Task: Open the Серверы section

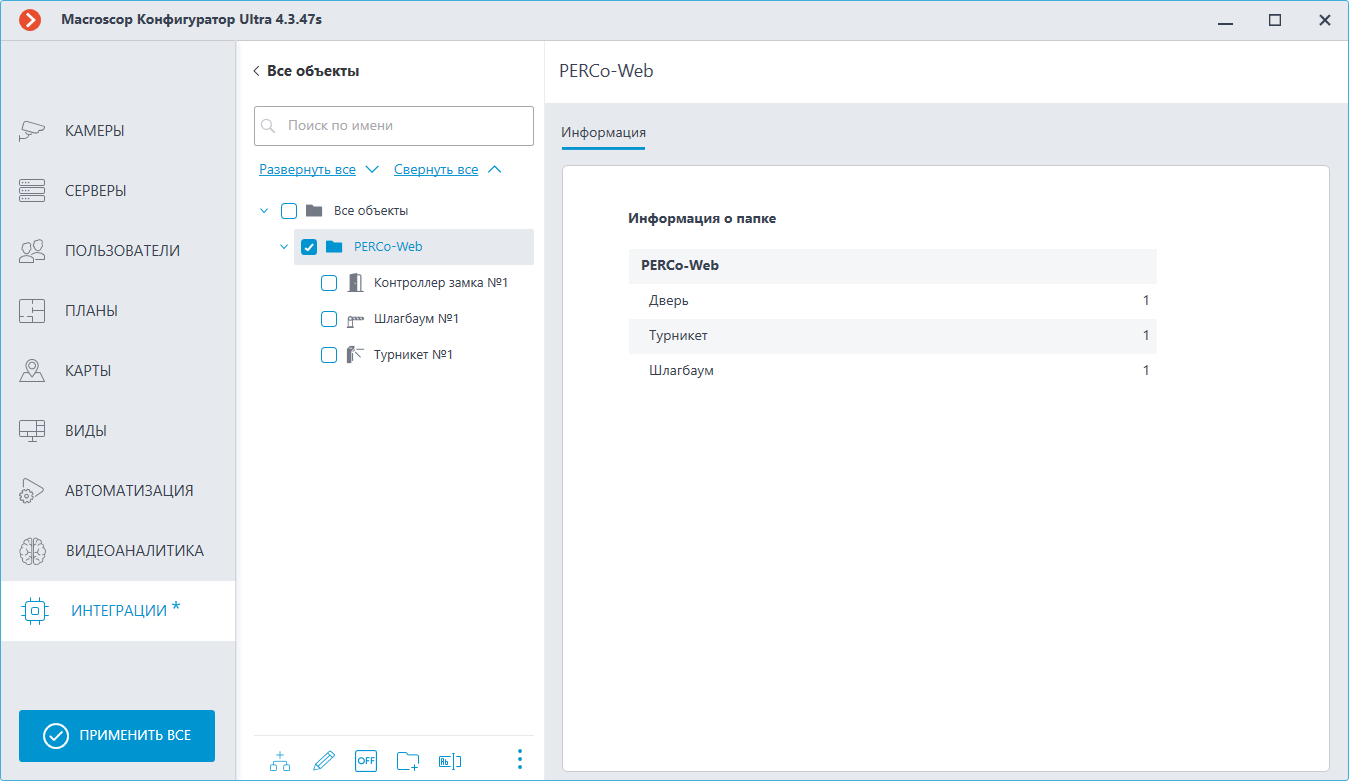Action: [118, 191]
